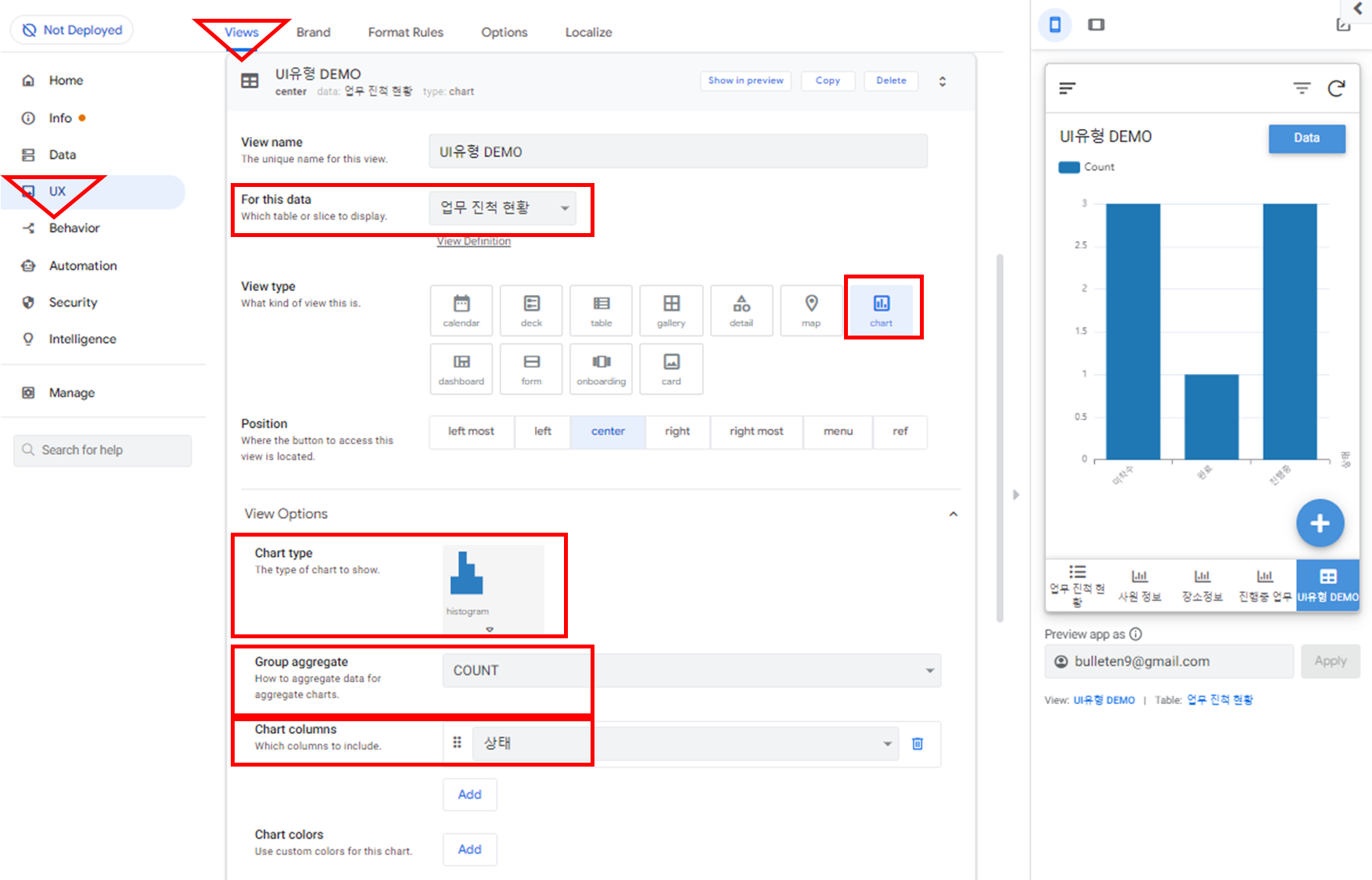Select the card view type
Viewport: 1372px width, 880px height.
pos(671,369)
